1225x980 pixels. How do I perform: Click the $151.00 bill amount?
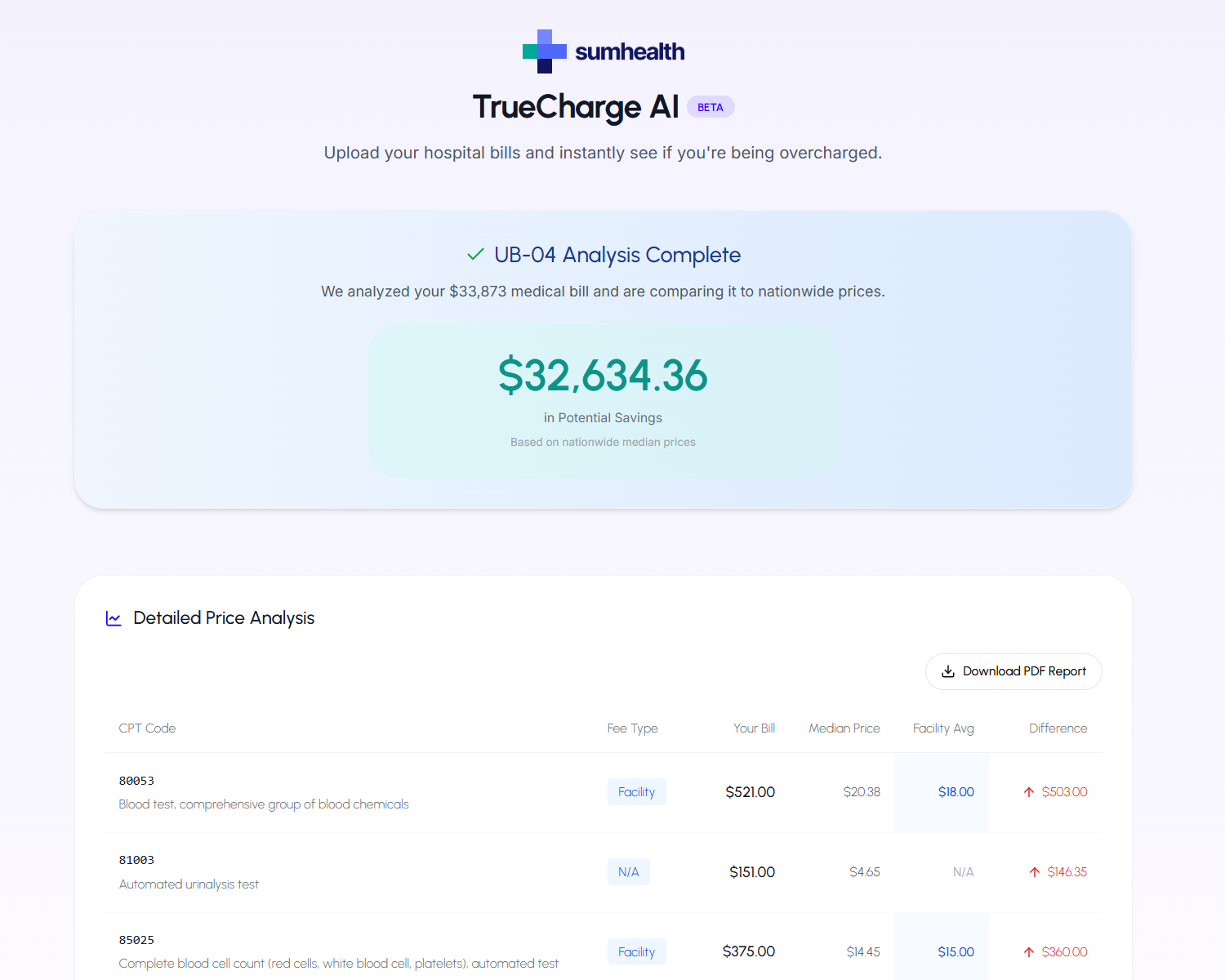752,872
